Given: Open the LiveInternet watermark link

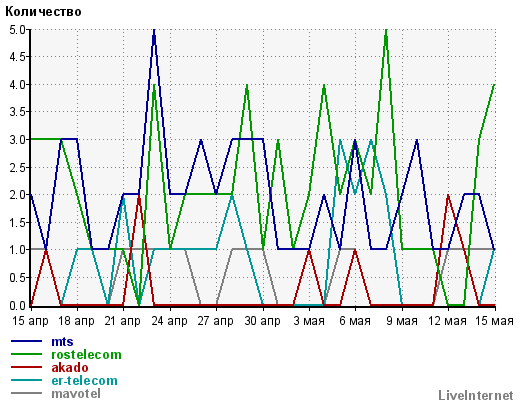Looking at the screenshot, I should pos(476,395).
